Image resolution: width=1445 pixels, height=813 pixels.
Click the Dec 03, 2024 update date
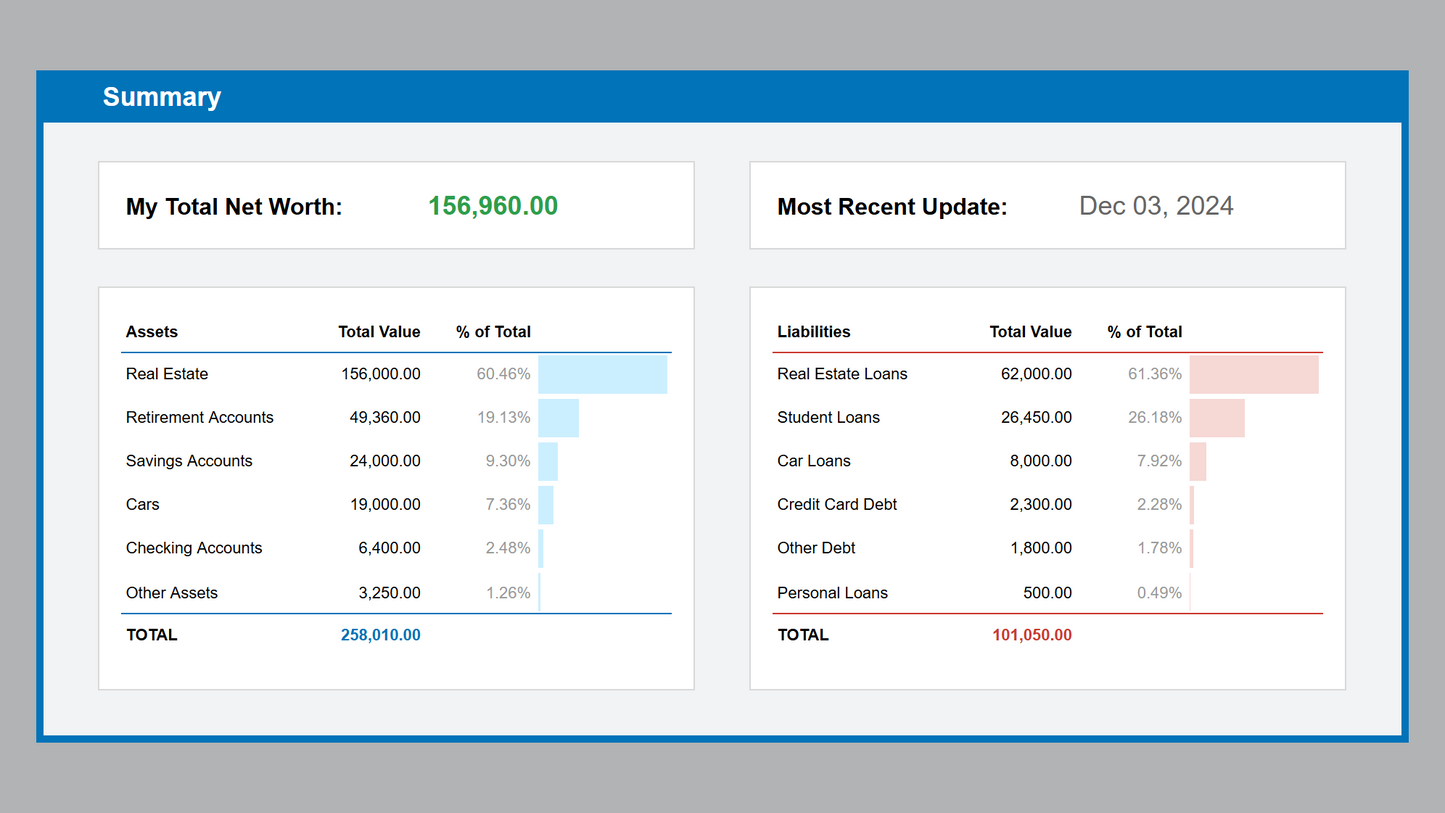click(1156, 206)
